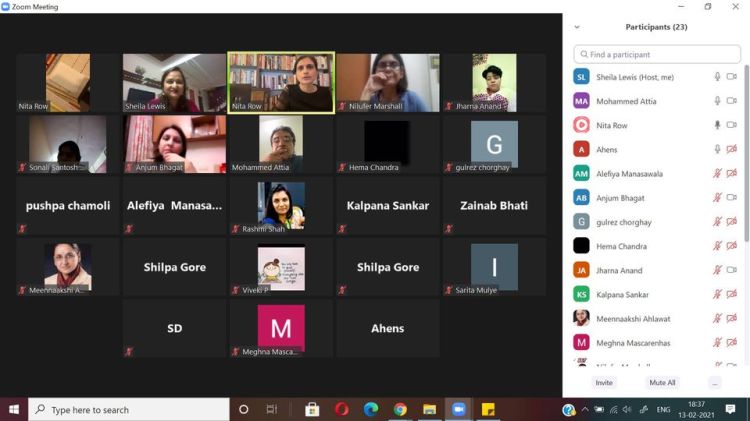Toggle Kalpana Sankar's muted microphone icon

click(717, 294)
